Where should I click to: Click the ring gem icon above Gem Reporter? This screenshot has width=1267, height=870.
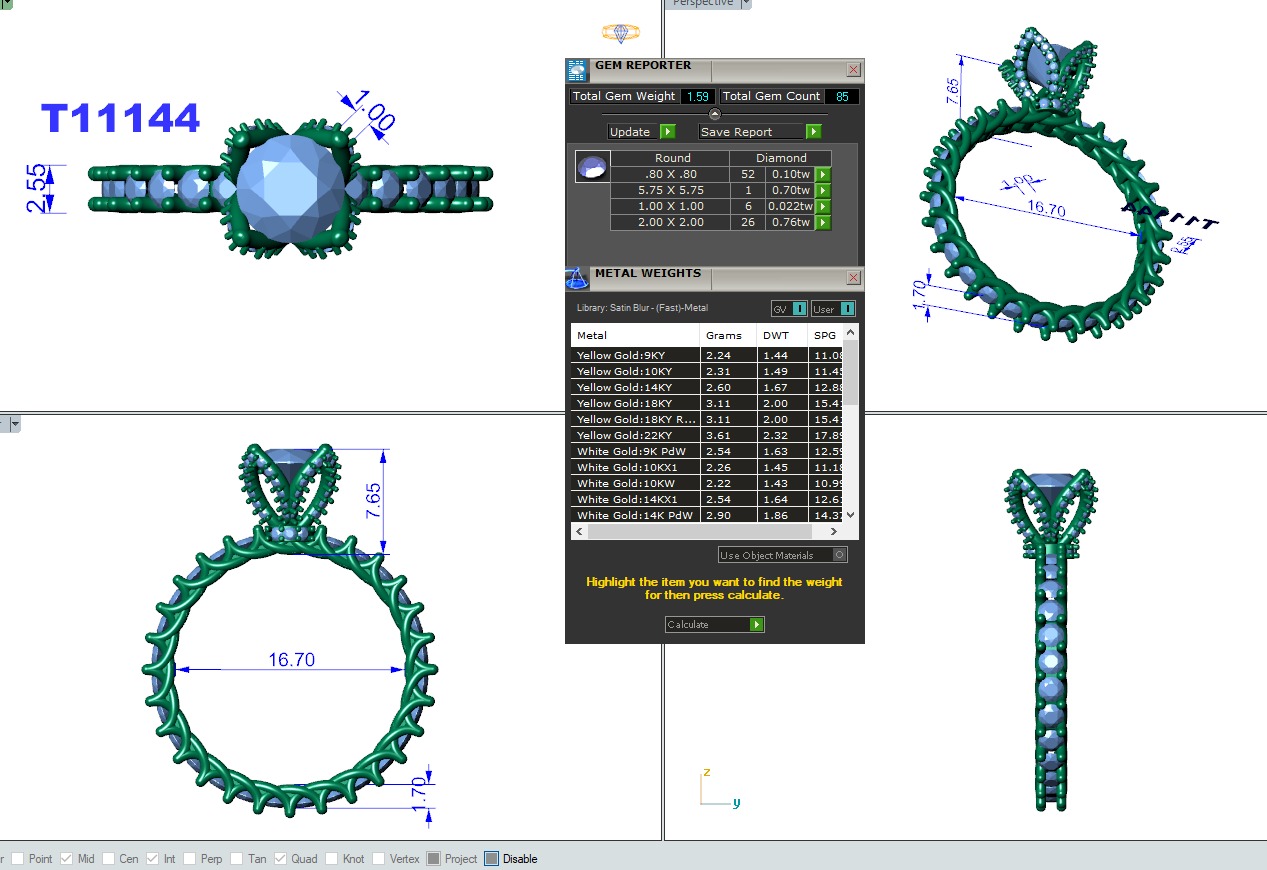[620, 33]
